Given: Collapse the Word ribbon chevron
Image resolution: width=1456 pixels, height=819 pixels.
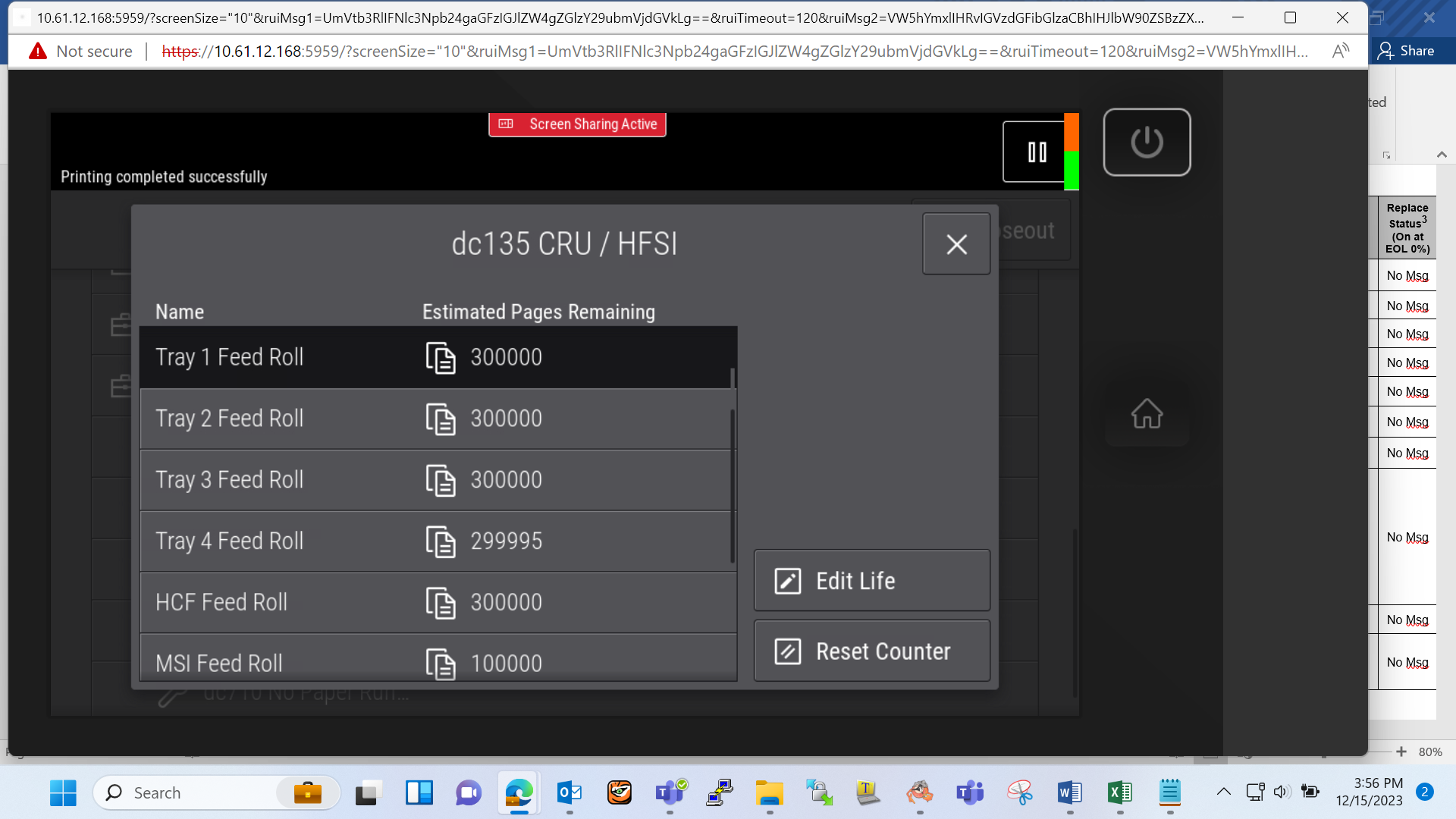Looking at the screenshot, I should (1442, 155).
